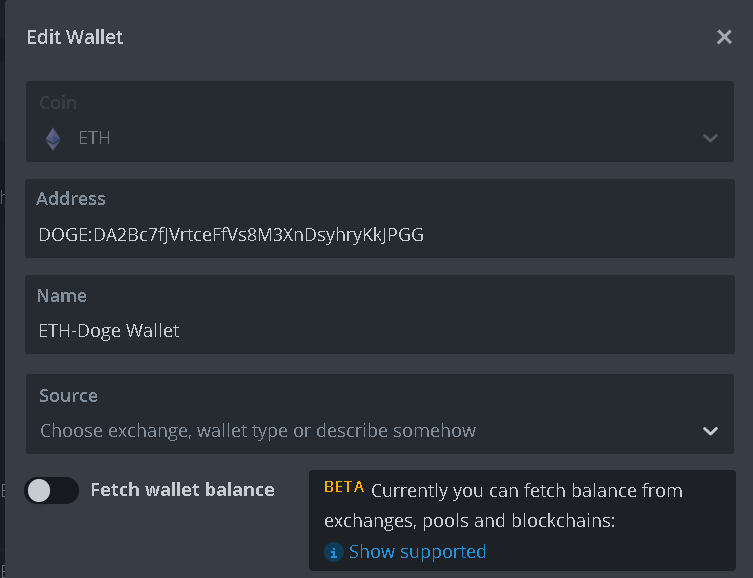Close the Edit Wallet dialog
The width and height of the screenshot is (753, 578).
pos(724,37)
